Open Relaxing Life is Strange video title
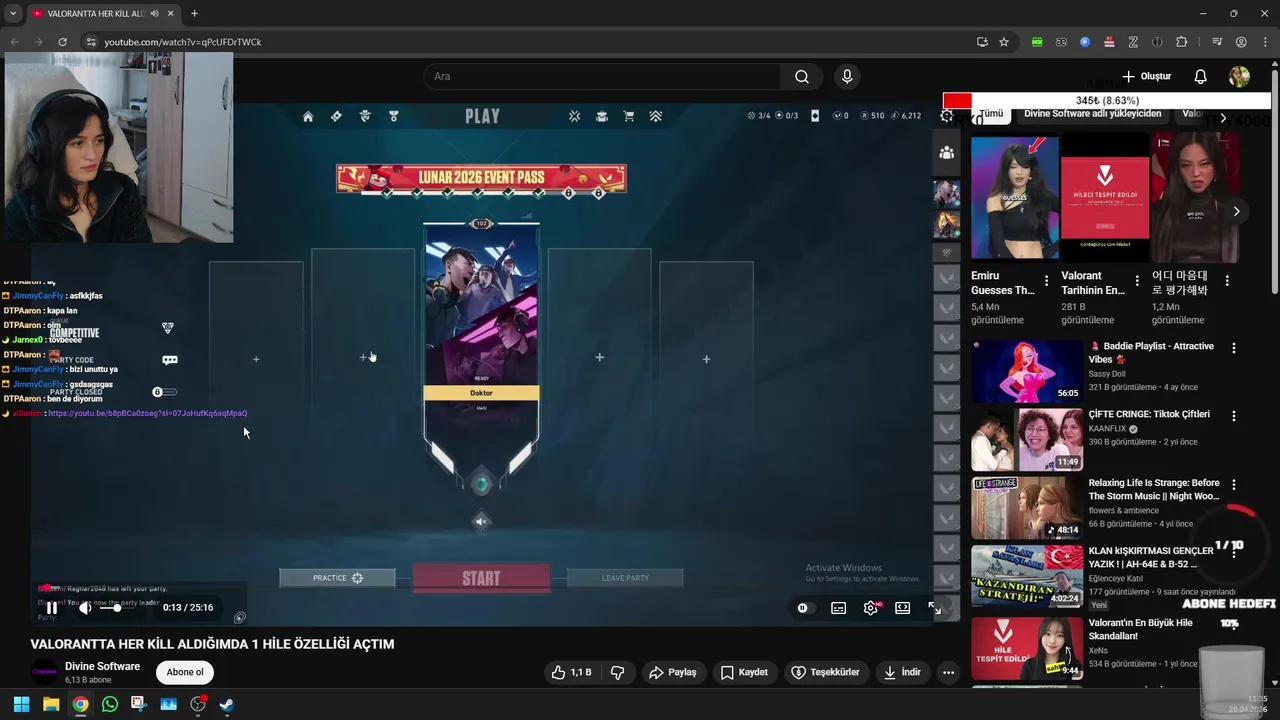Screen dimensions: 1280x720 click(x=1154, y=489)
